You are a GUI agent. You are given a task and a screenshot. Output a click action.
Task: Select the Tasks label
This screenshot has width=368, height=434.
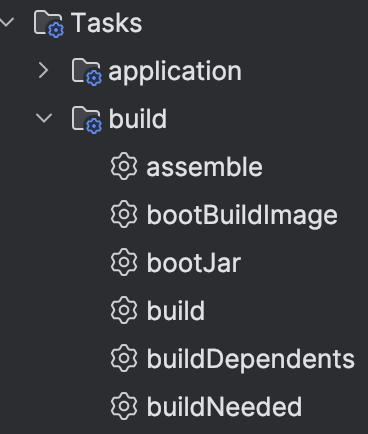pyautogui.click(x=107, y=23)
